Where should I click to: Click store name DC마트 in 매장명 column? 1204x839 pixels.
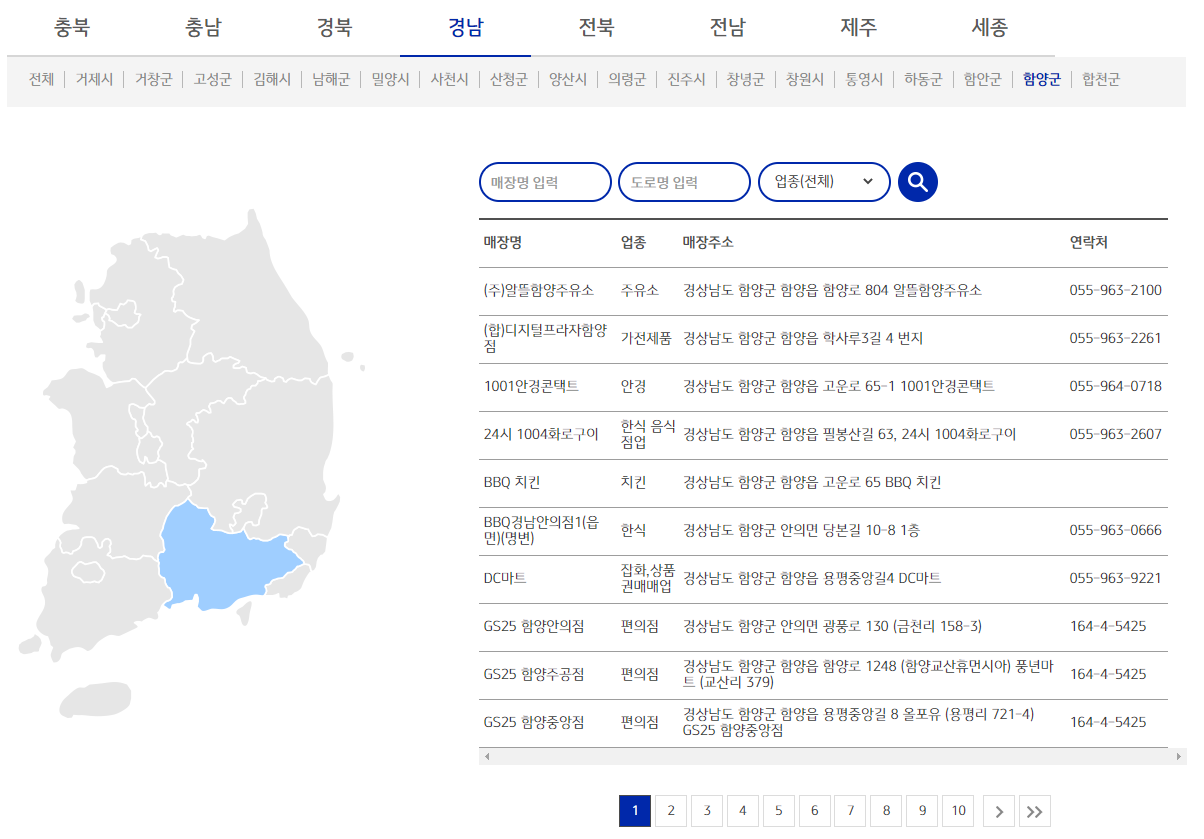(x=505, y=578)
